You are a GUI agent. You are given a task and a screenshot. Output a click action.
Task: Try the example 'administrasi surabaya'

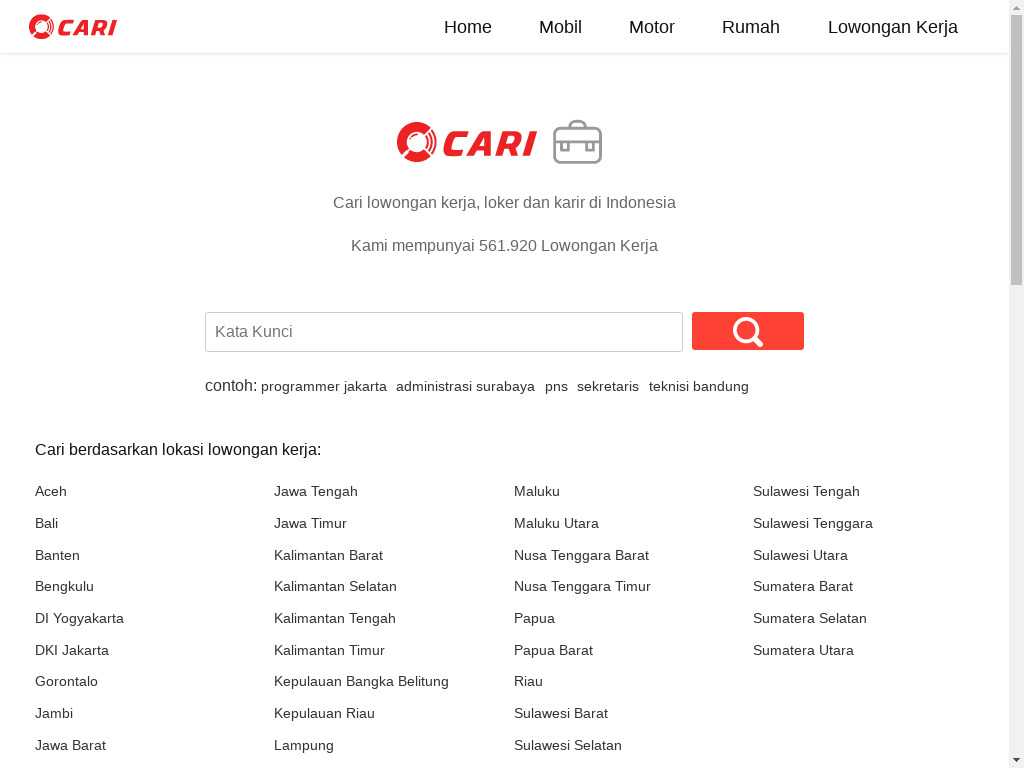[x=466, y=387]
